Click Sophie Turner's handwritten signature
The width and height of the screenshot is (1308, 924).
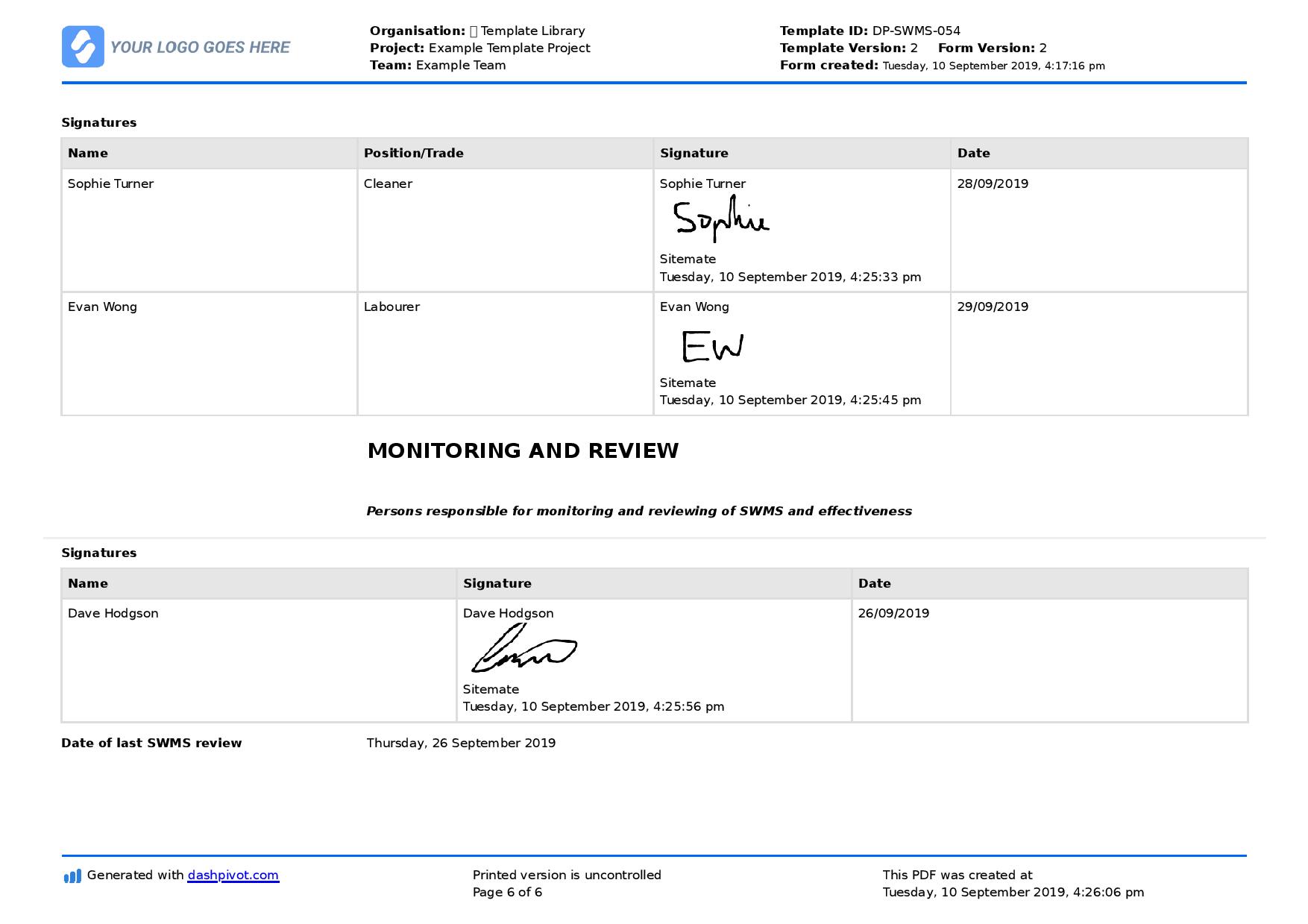720,219
